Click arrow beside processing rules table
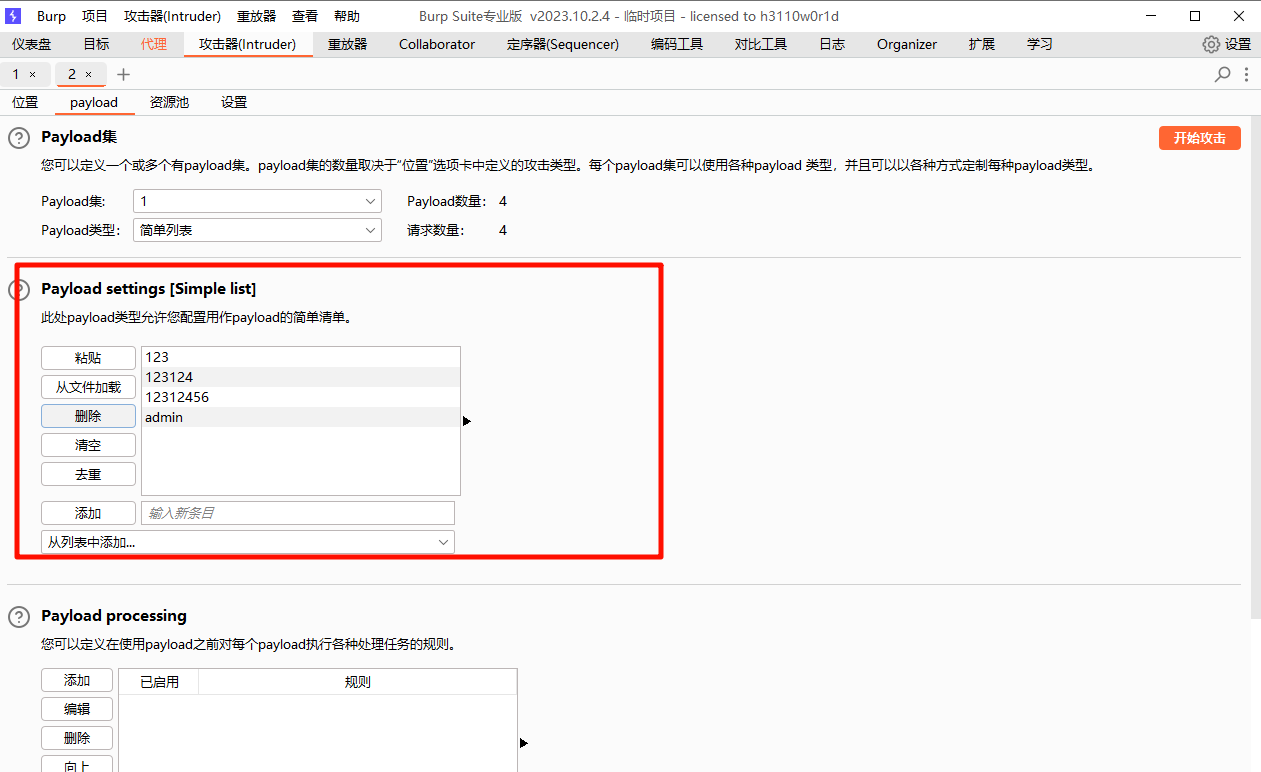The height and width of the screenshot is (772, 1261). 524,743
